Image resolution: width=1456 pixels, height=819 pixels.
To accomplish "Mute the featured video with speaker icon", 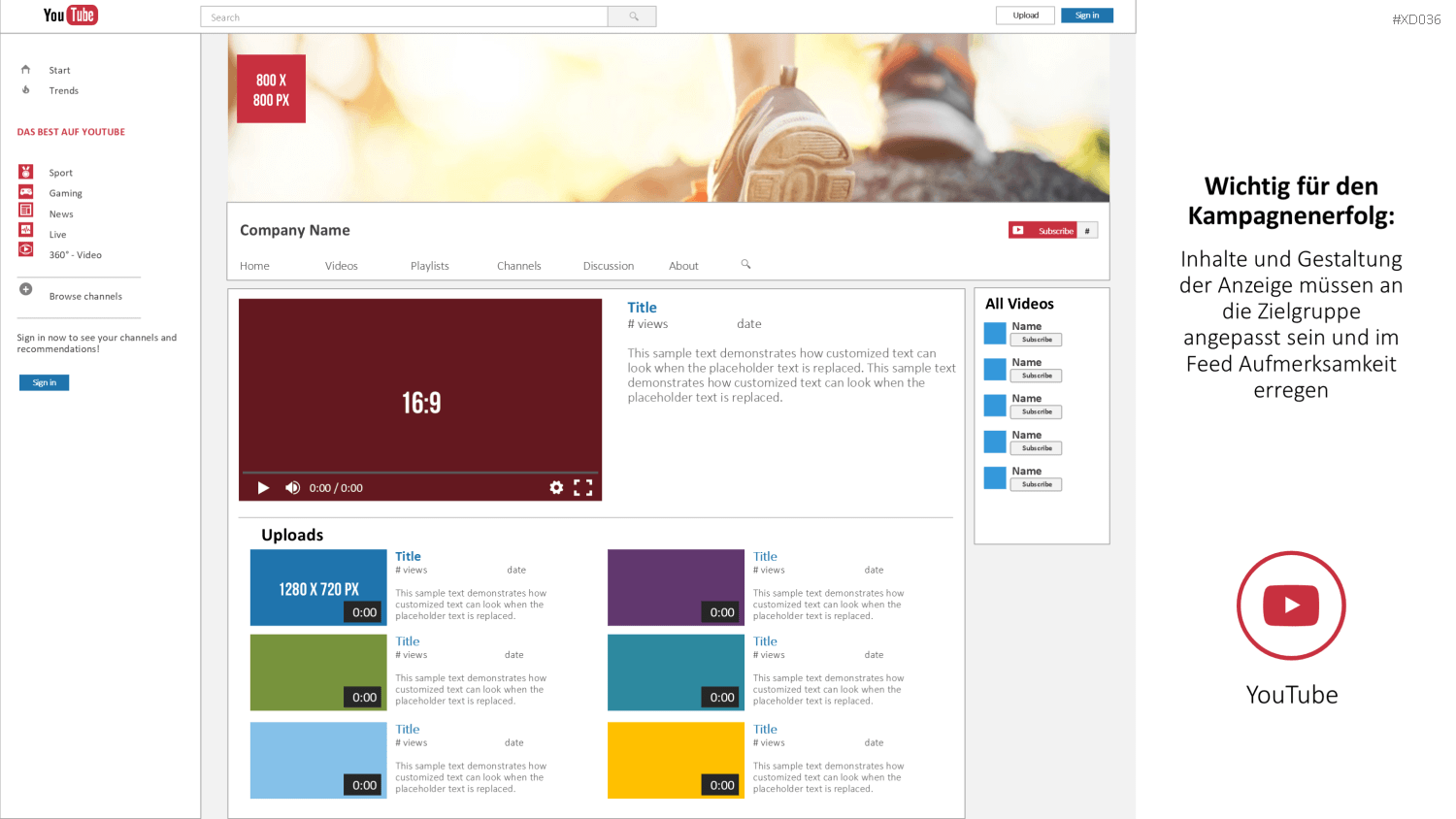I will coord(292,487).
